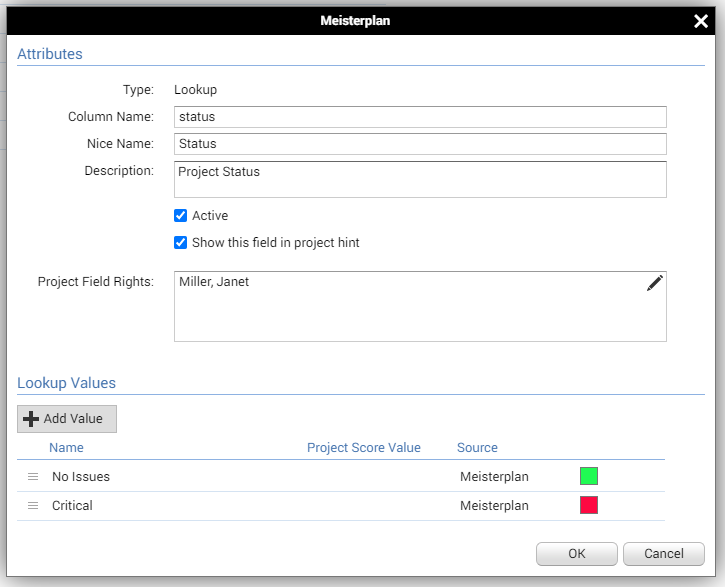Click the pencil edit icon in Project Field Rights

[x=654, y=283]
